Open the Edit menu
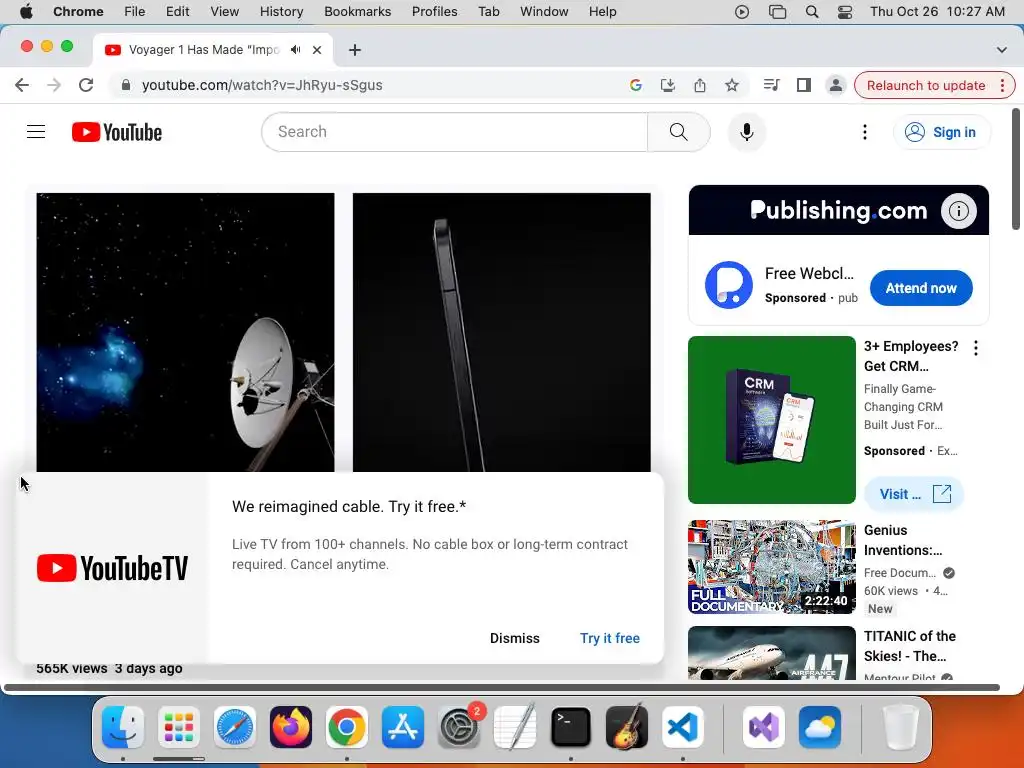1024x768 pixels. pos(177,12)
